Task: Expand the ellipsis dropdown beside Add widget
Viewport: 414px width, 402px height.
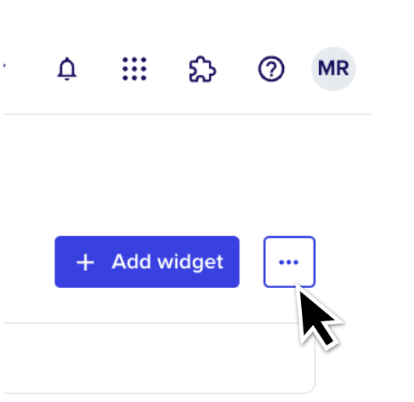Action: [289, 262]
